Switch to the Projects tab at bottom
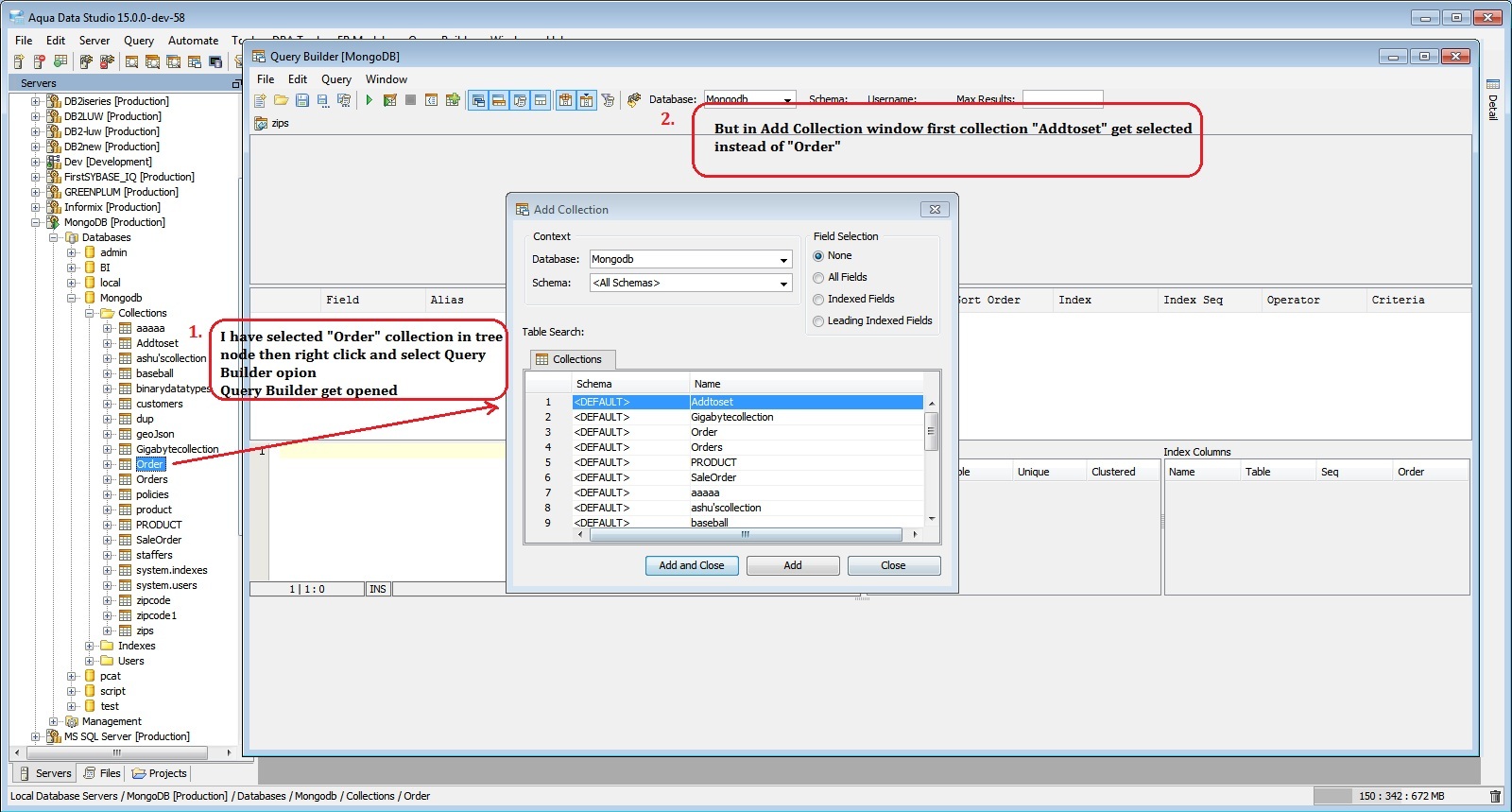1512x812 pixels. click(159, 773)
